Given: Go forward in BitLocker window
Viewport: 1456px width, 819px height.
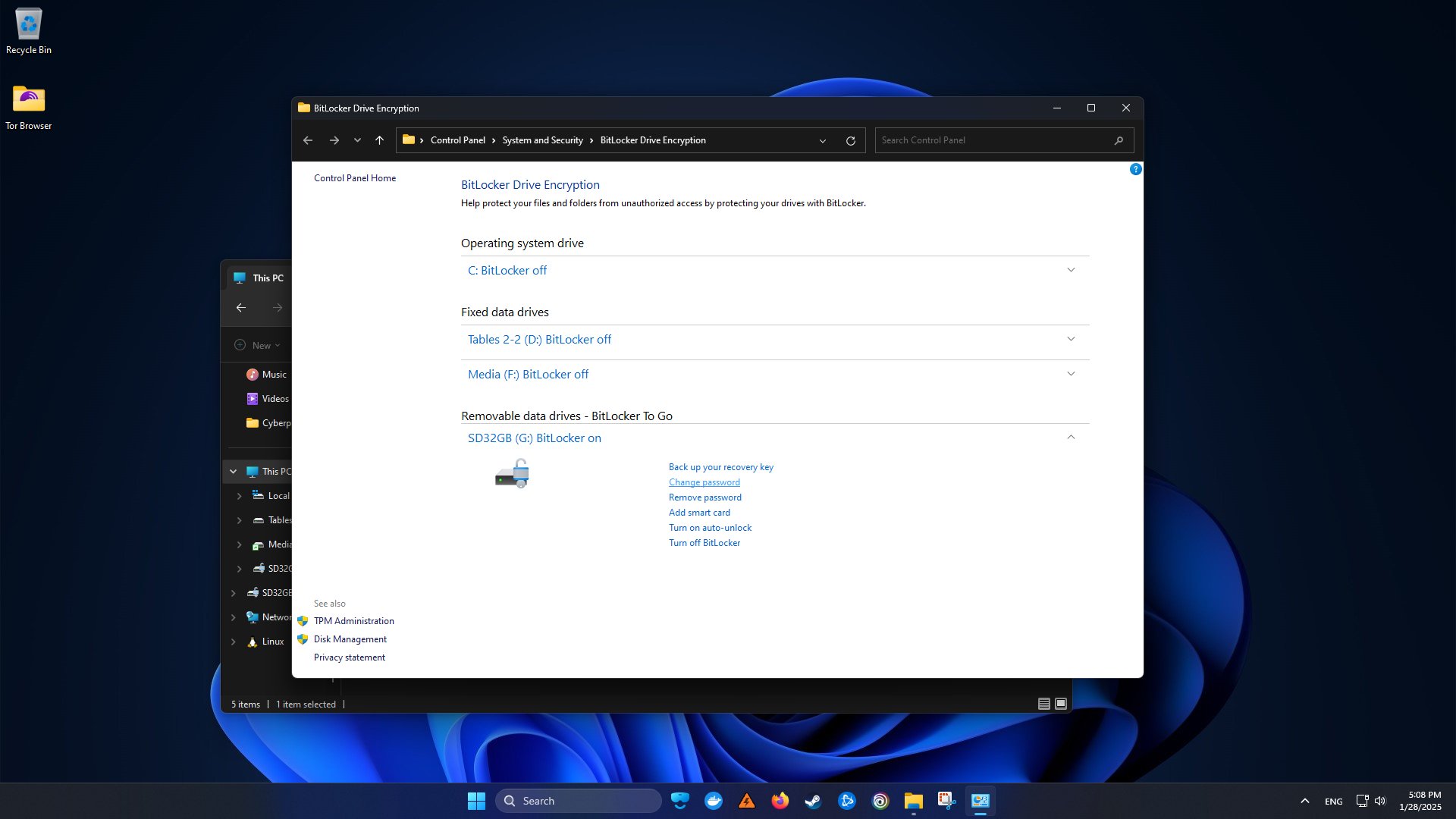Looking at the screenshot, I should click(334, 140).
